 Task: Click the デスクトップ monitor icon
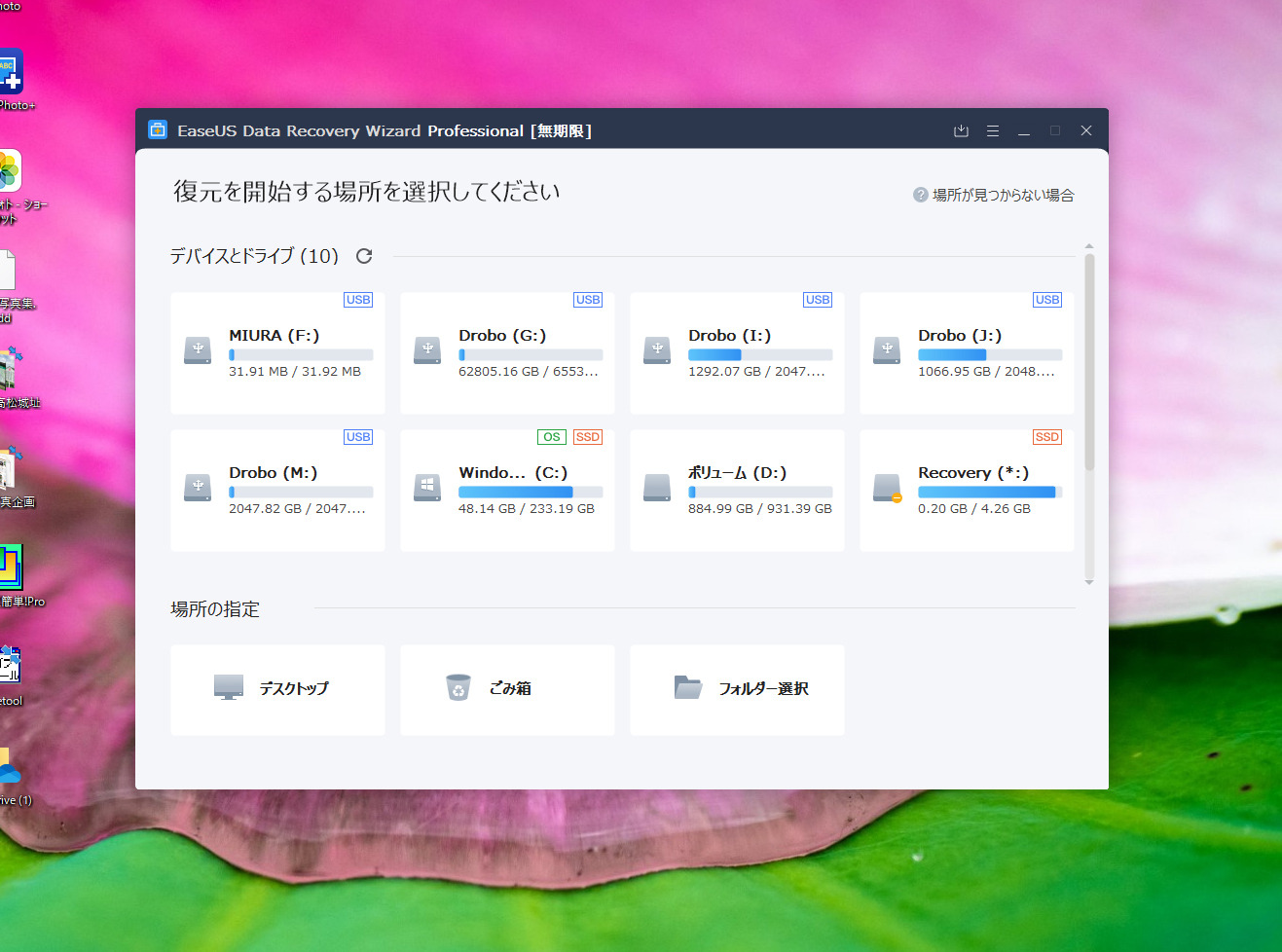click(x=229, y=688)
